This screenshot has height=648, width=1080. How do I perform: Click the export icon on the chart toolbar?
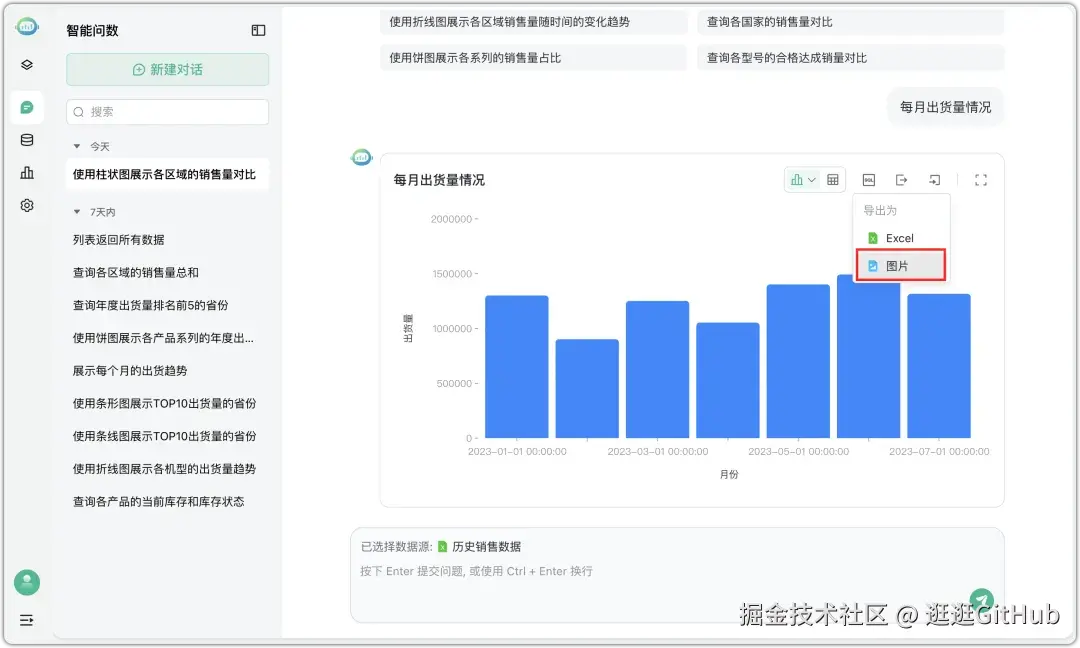coord(902,179)
